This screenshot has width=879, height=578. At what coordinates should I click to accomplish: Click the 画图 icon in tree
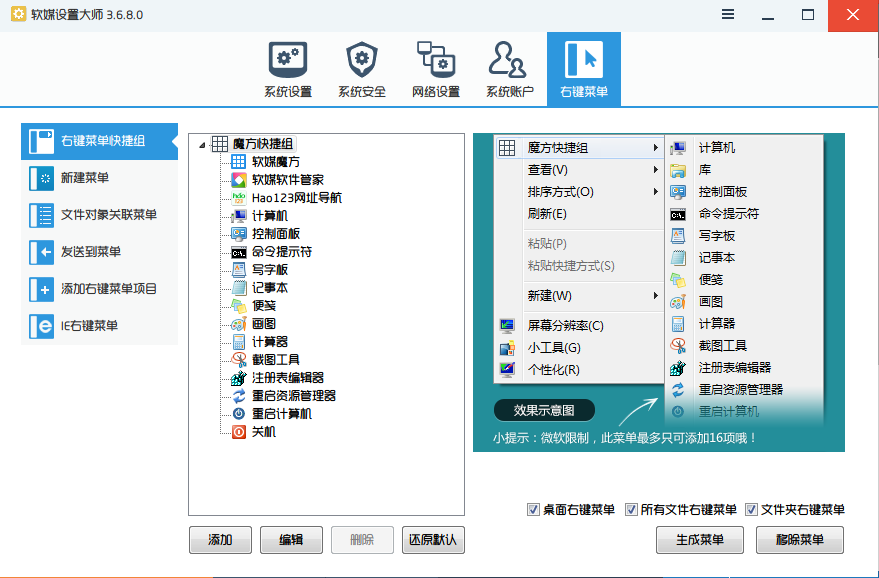[x=238, y=323]
